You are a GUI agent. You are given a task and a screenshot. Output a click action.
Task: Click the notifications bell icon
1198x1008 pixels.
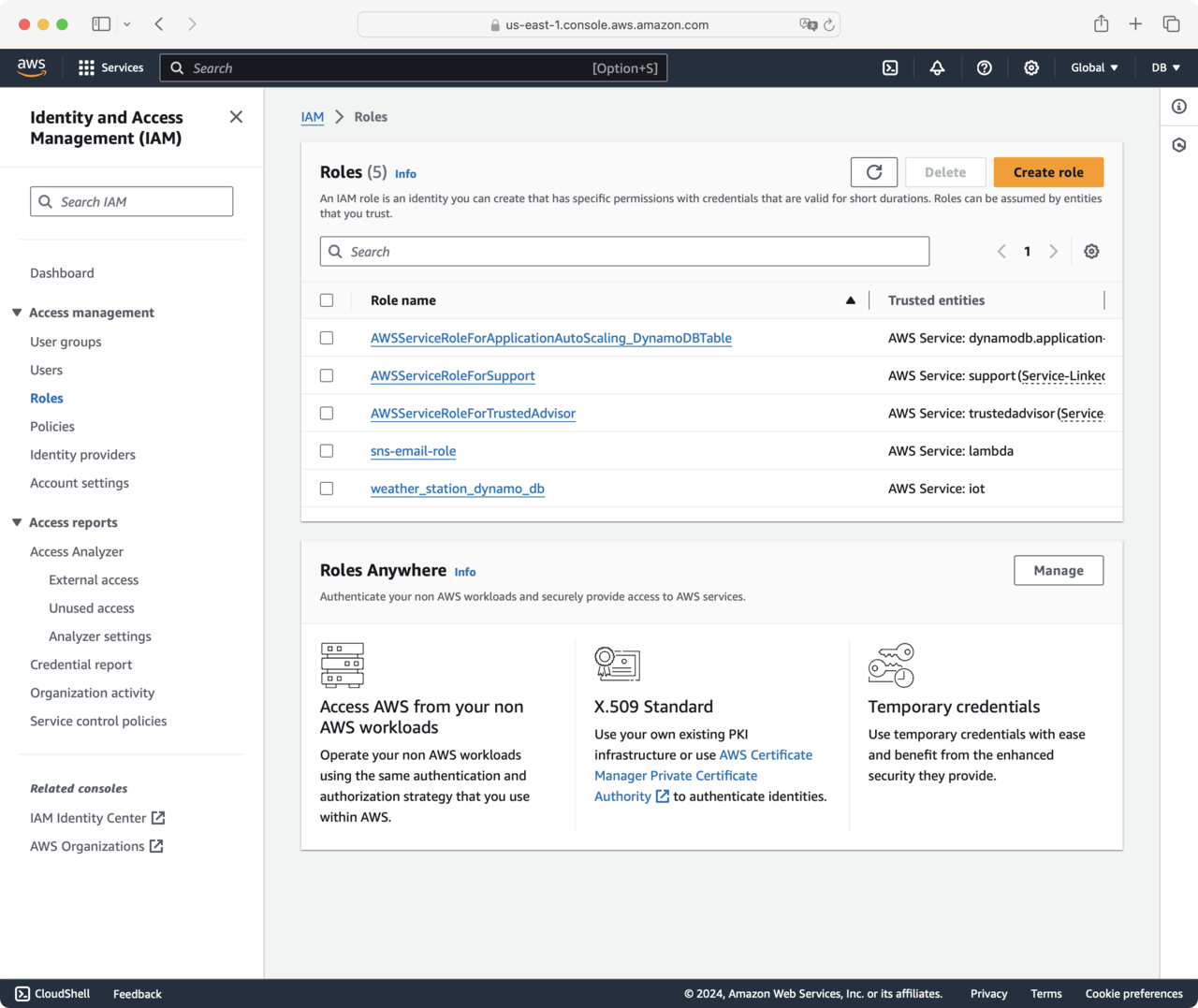pyautogui.click(x=937, y=67)
